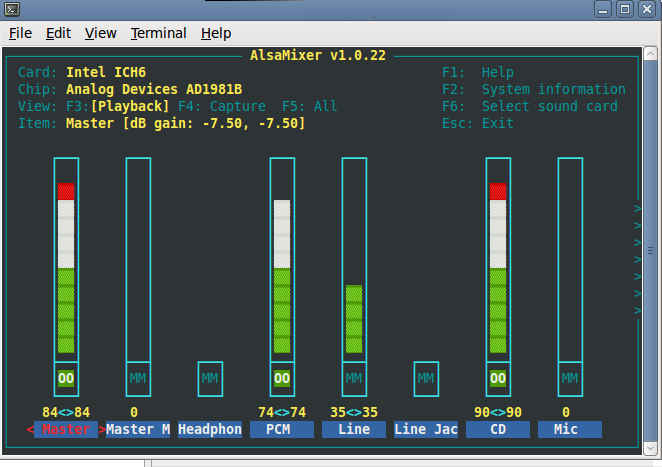Select the Line Jac channel label
Image resolution: width=662 pixels, height=467 pixels.
(x=426, y=429)
